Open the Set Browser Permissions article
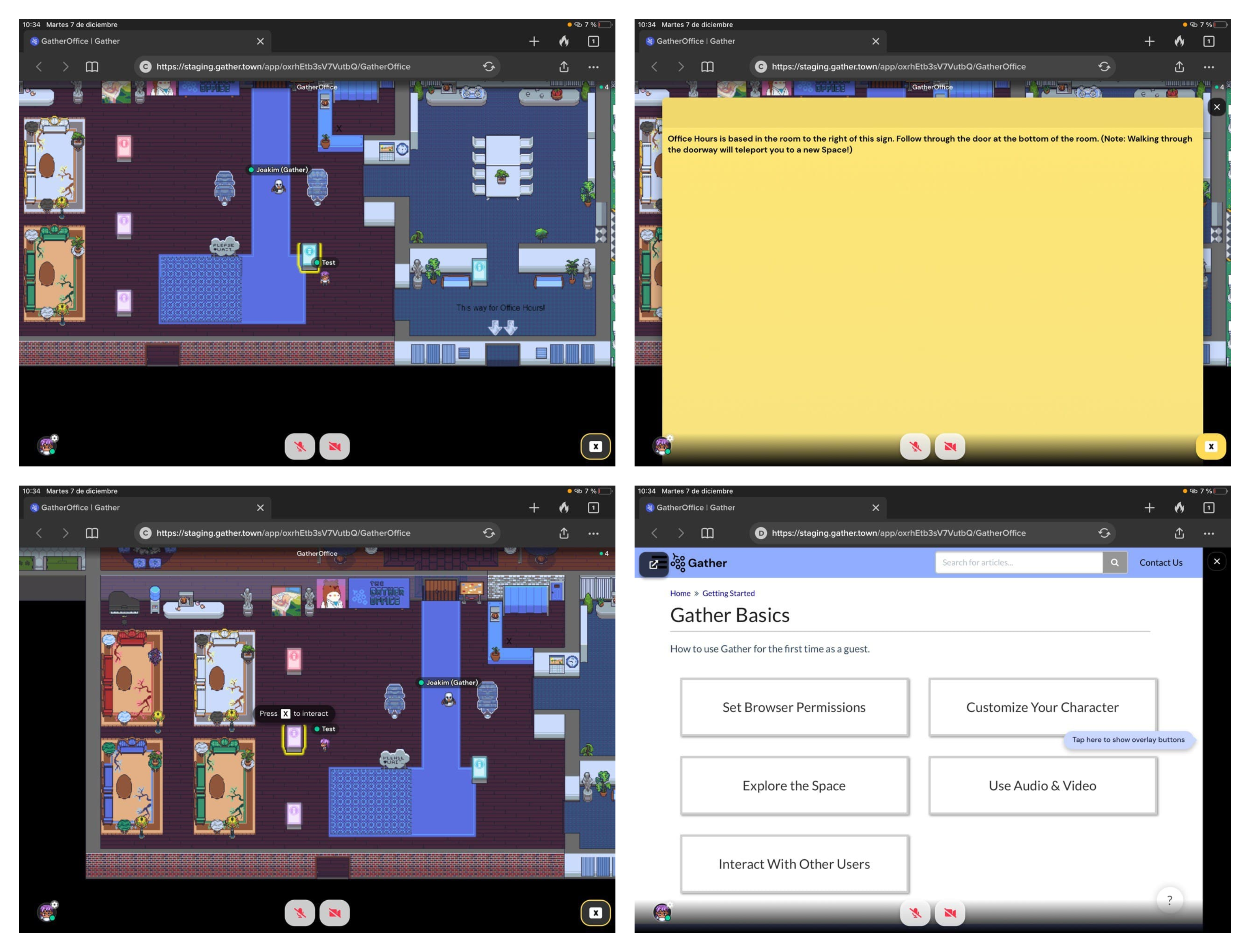1250x952 pixels. tap(794, 707)
